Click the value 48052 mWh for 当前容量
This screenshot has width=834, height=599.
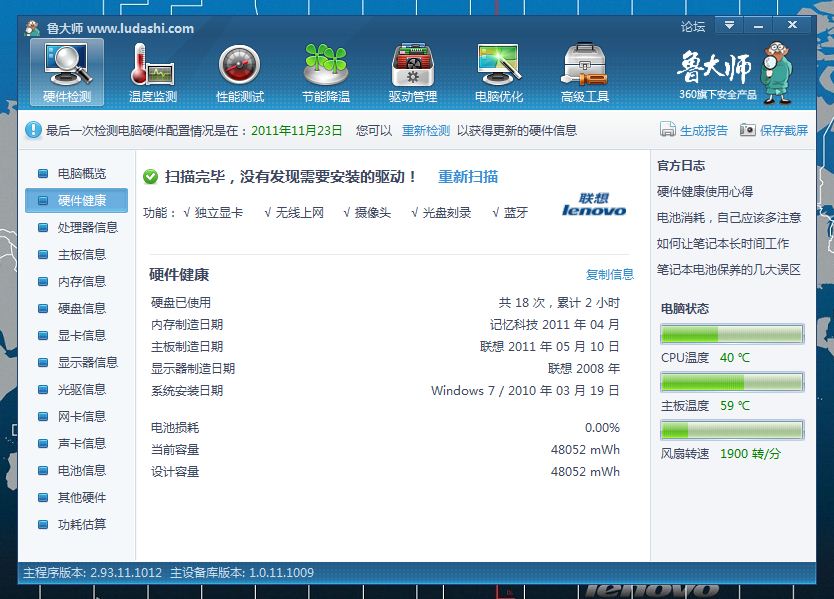point(585,450)
